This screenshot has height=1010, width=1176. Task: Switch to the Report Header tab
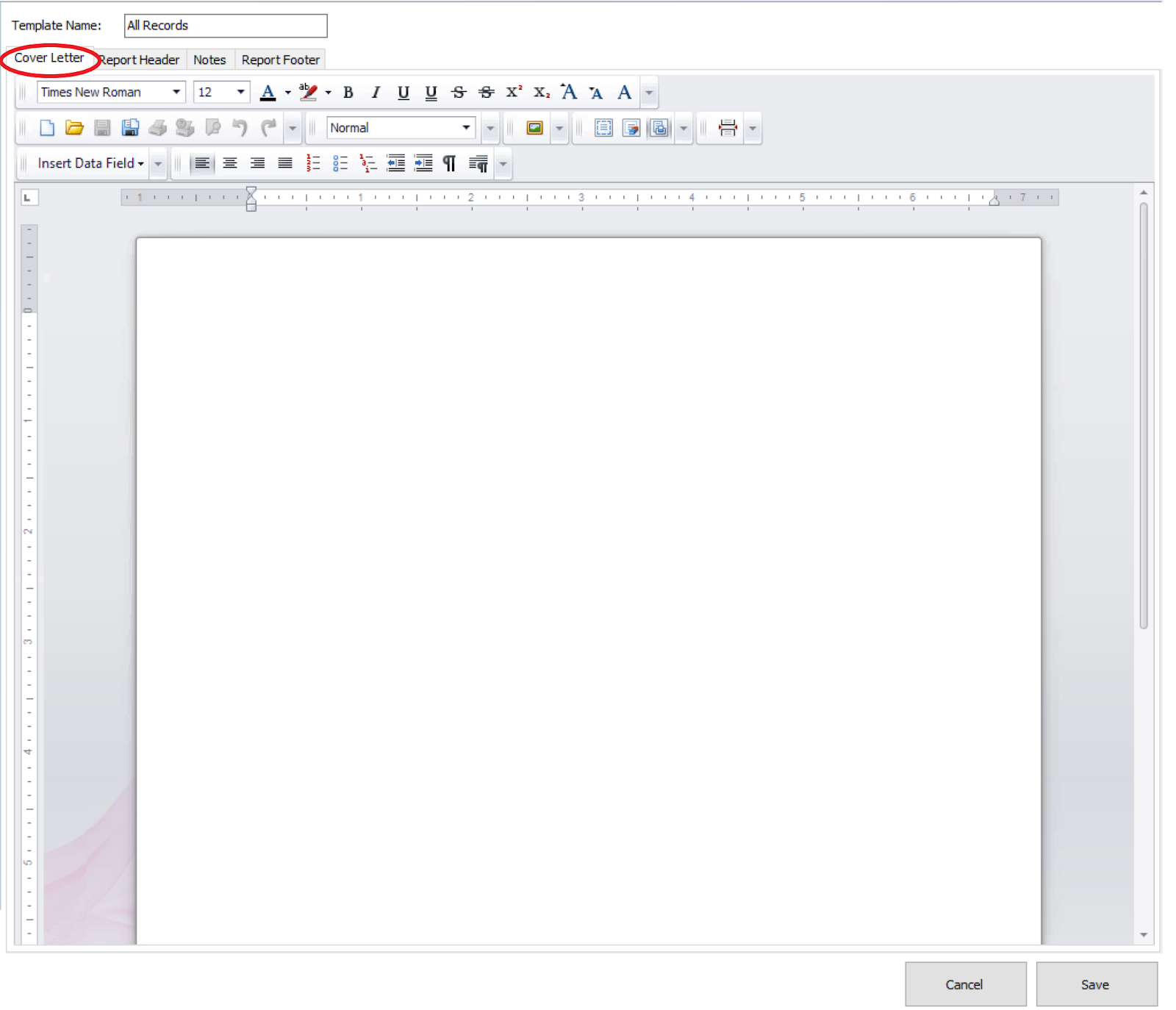[138, 60]
